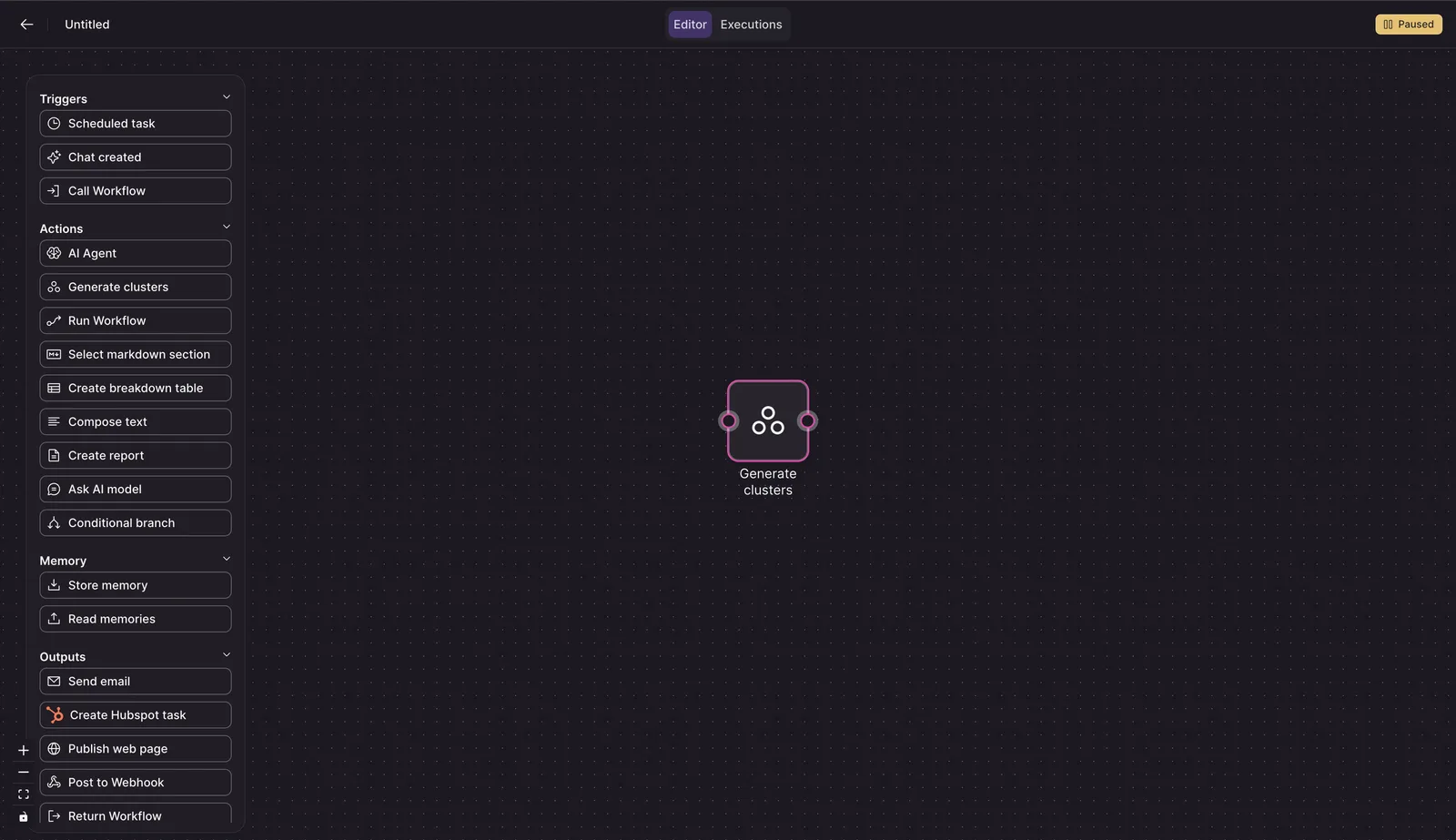Screen dimensions: 1456x840
Task: Click the Untitled workflow name
Action: point(87,25)
